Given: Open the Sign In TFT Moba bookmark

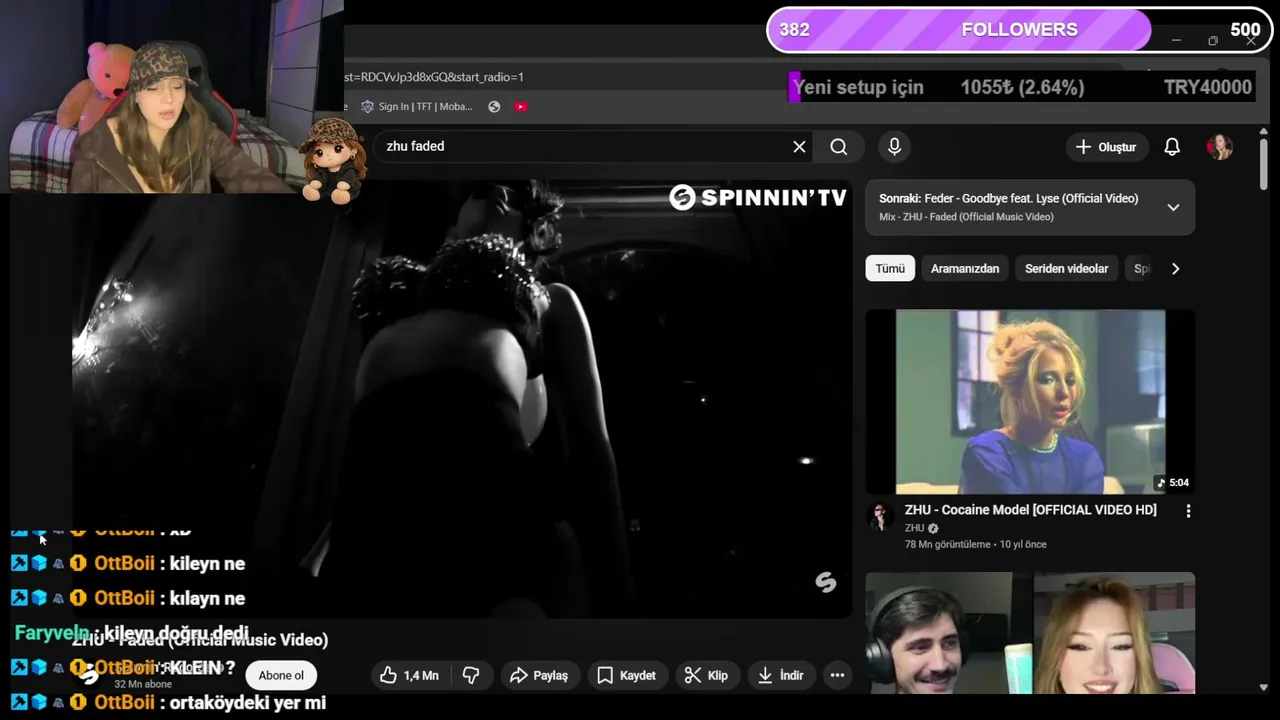Looking at the screenshot, I should click(x=417, y=107).
